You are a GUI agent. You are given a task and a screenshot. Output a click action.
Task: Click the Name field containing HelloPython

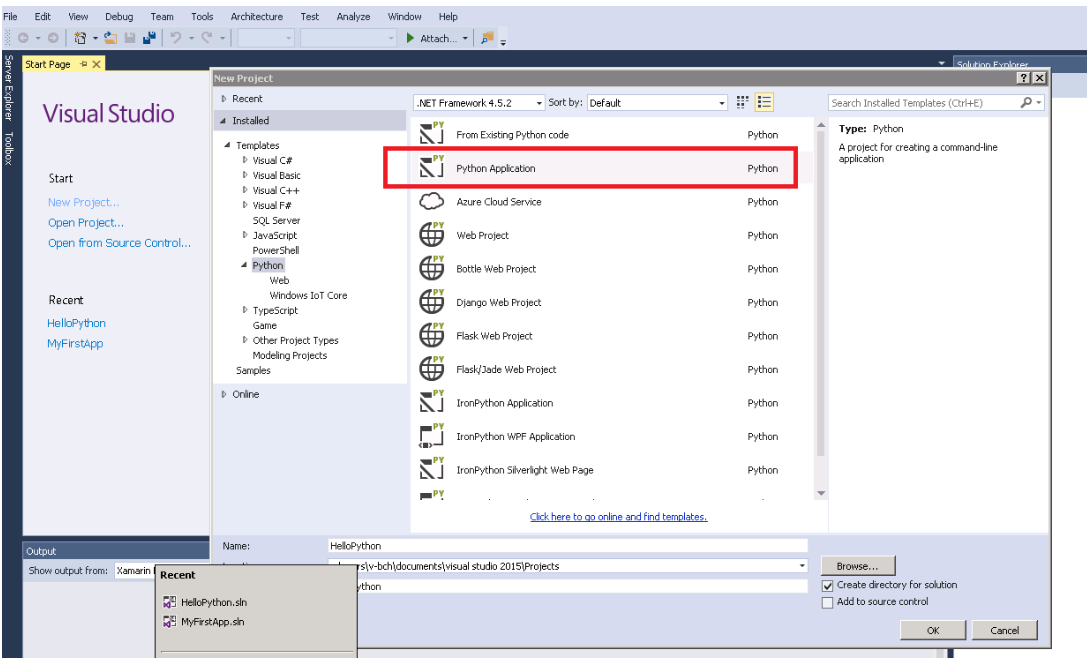click(x=568, y=546)
